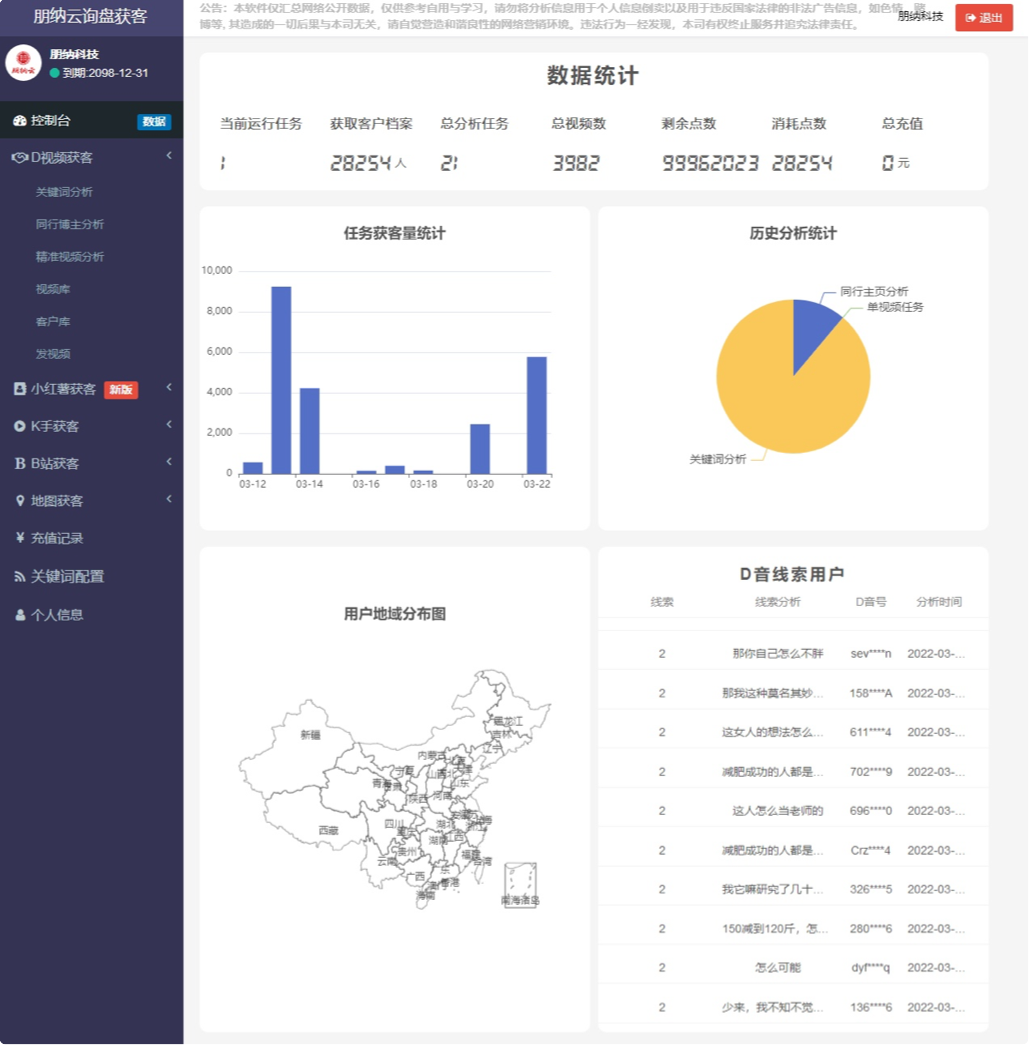Click the blue 同行主页分析 pie slice

click(813, 330)
